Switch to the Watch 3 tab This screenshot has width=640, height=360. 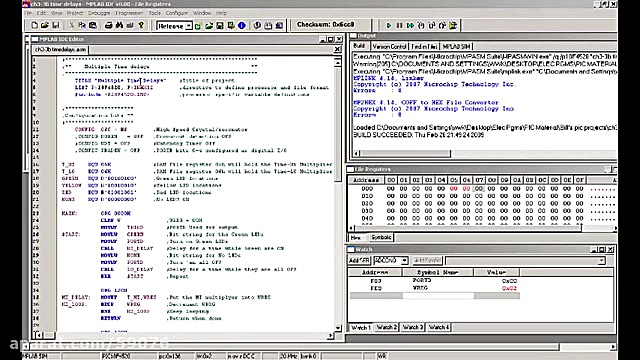pos(413,327)
